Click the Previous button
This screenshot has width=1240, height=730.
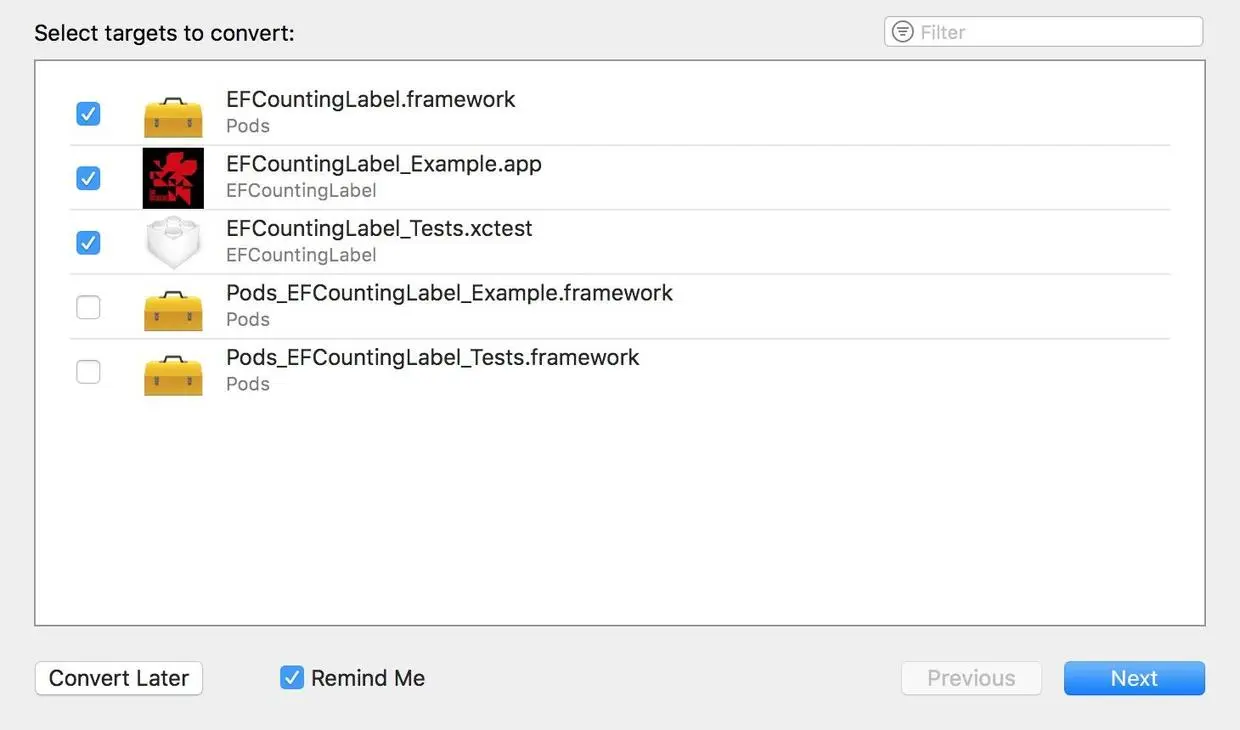[971, 678]
